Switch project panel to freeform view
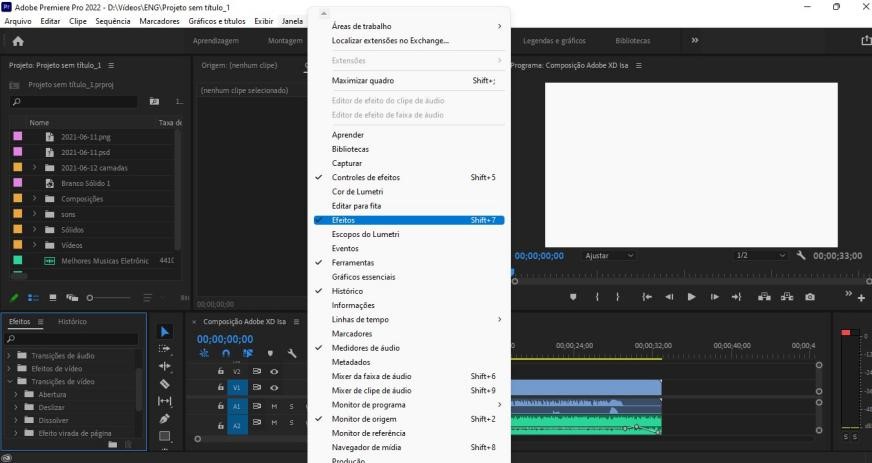This screenshot has height=463, width=872. click(x=72, y=298)
